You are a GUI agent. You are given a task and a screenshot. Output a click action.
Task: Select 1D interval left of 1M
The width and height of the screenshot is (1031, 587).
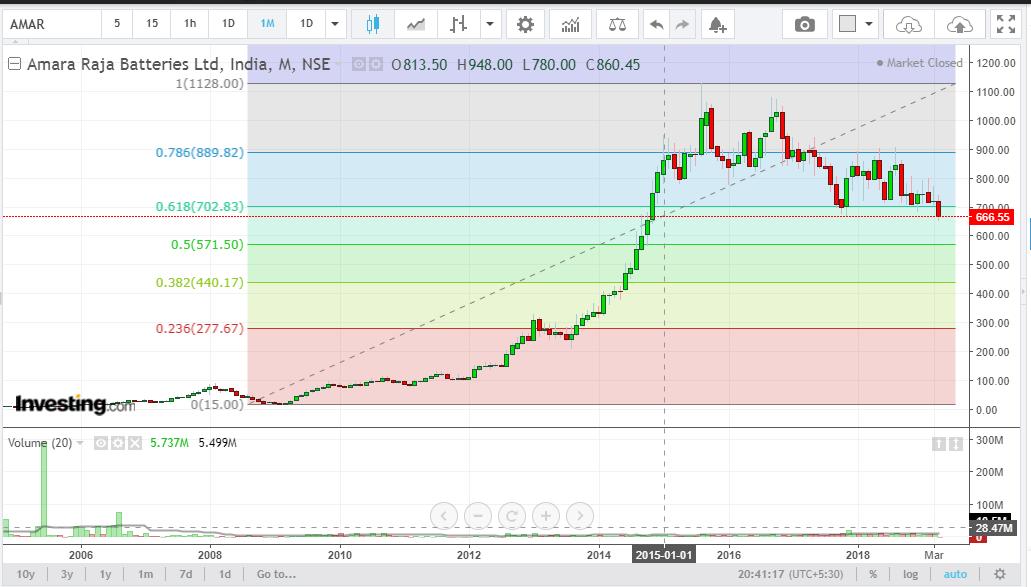(228, 24)
